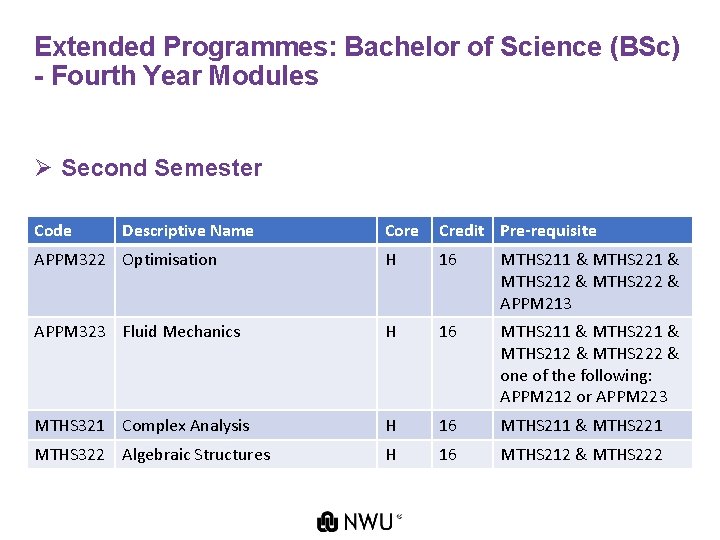
Task: Click the MTHS321 code cell
Action: (x=71, y=425)
